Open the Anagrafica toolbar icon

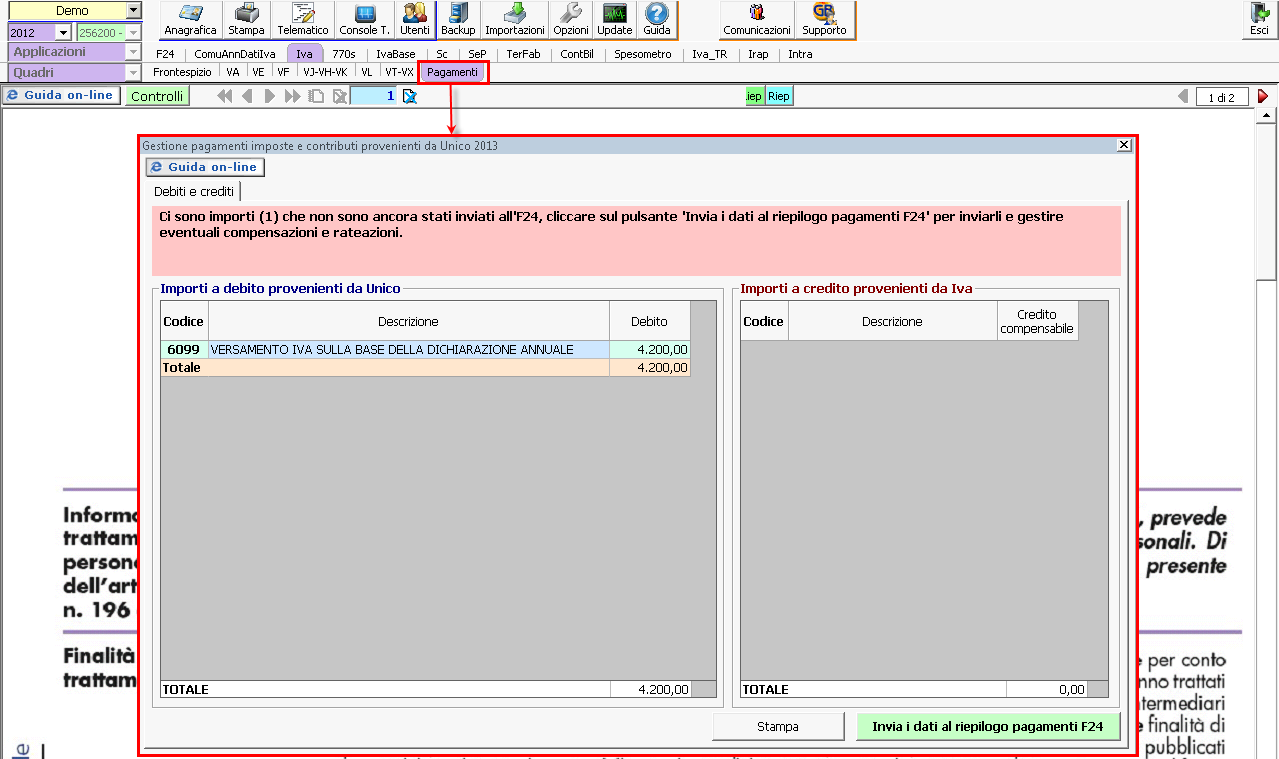pos(190,19)
